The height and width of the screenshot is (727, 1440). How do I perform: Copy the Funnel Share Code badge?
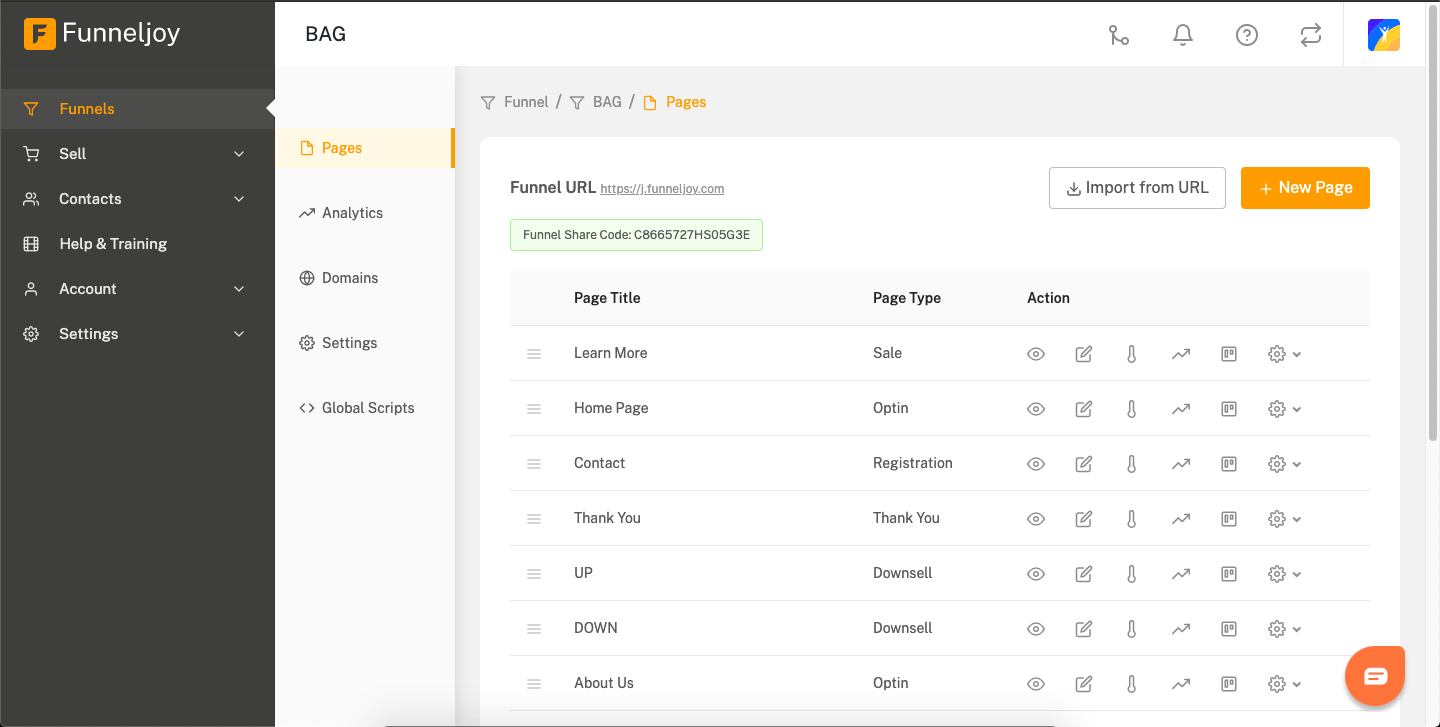(636, 235)
